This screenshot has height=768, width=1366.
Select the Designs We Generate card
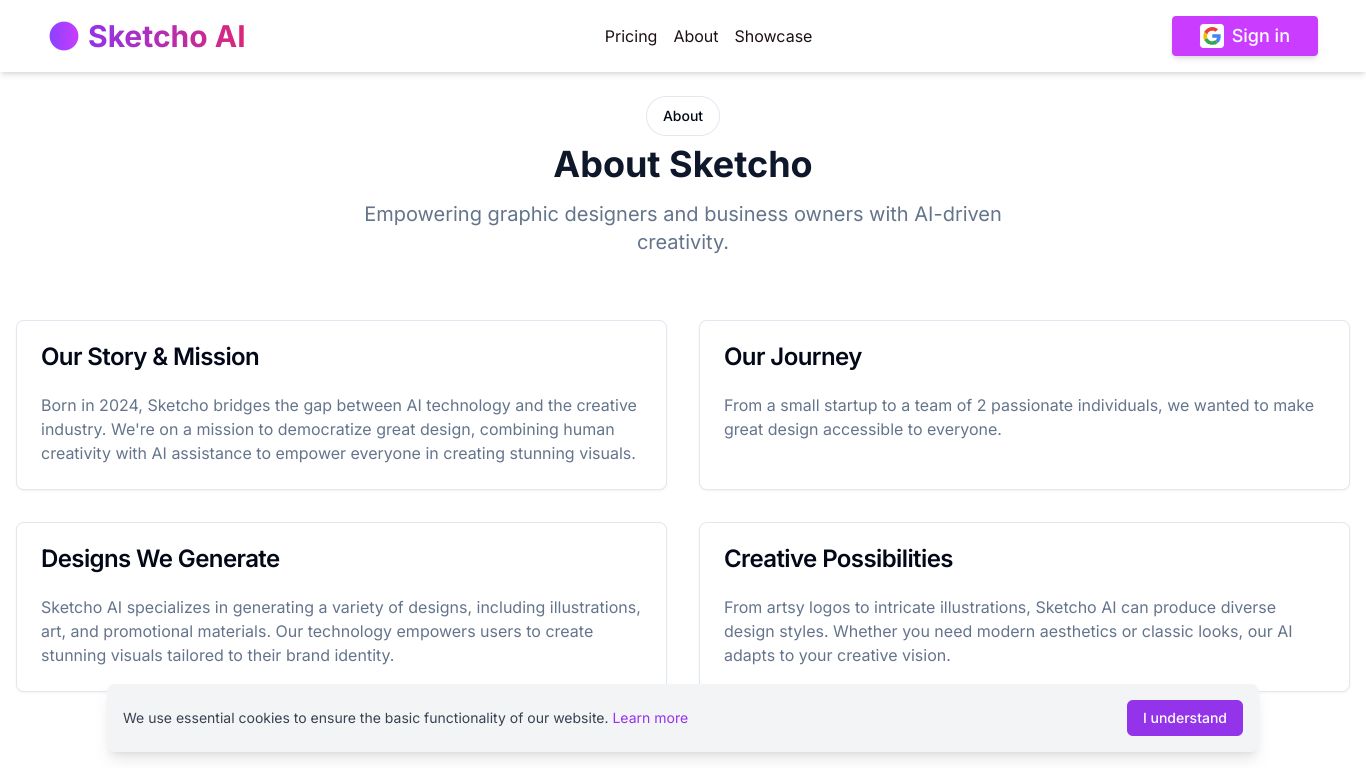[x=341, y=607]
